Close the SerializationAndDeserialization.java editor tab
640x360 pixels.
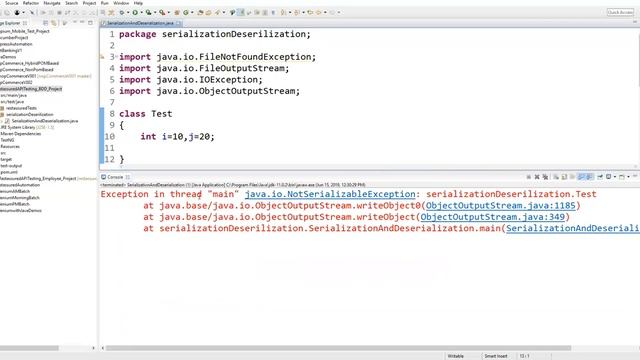point(179,23)
